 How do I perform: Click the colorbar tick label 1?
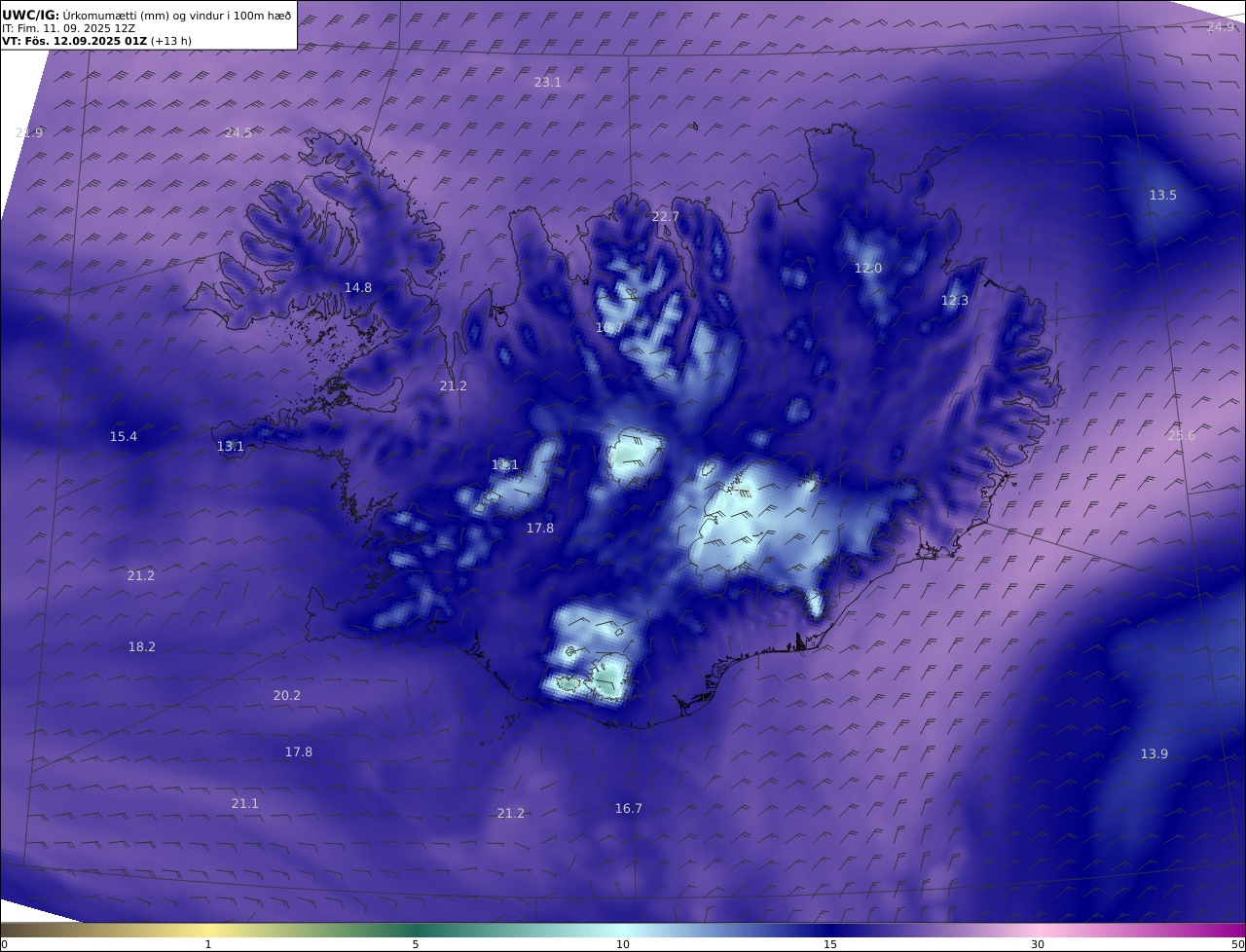208,943
